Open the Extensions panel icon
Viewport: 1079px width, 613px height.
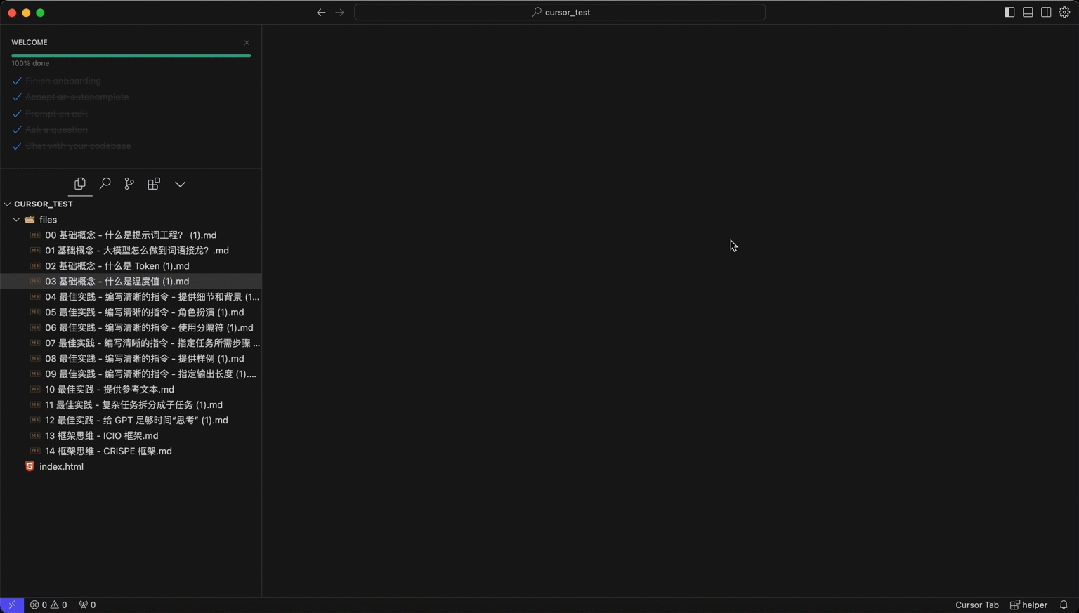(x=153, y=185)
